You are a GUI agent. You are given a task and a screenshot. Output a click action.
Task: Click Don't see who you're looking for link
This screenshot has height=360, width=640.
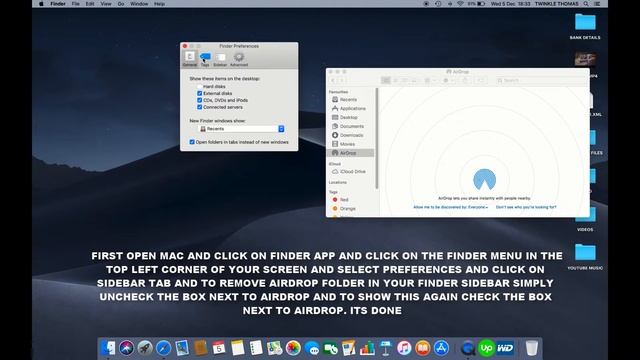pos(526,207)
